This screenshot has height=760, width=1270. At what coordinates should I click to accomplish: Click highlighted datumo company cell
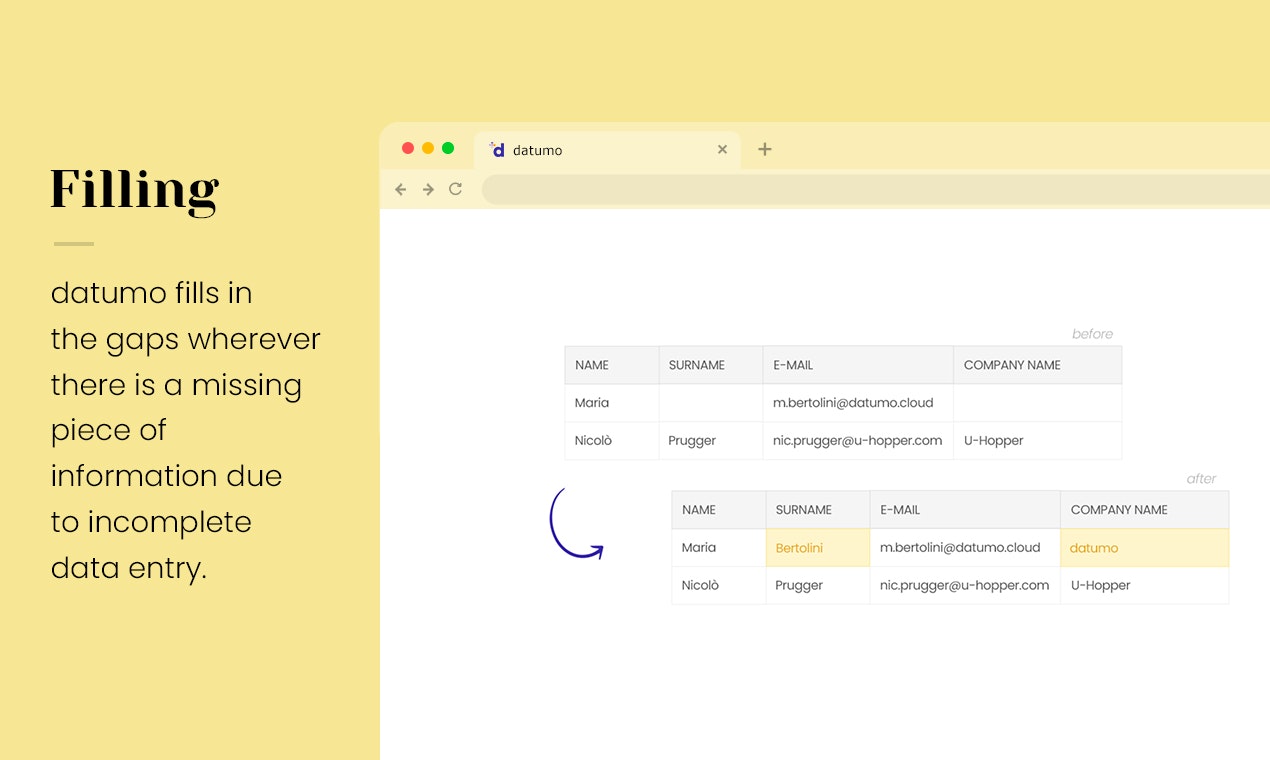pyautogui.click(x=1145, y=548)
